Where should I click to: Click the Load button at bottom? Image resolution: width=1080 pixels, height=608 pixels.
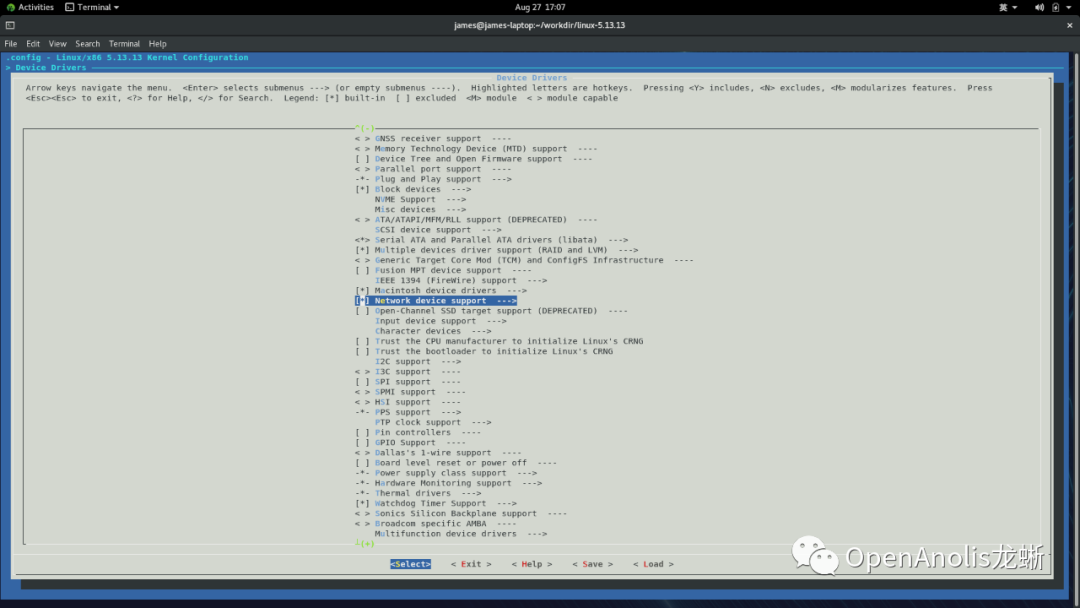point(653,564)
